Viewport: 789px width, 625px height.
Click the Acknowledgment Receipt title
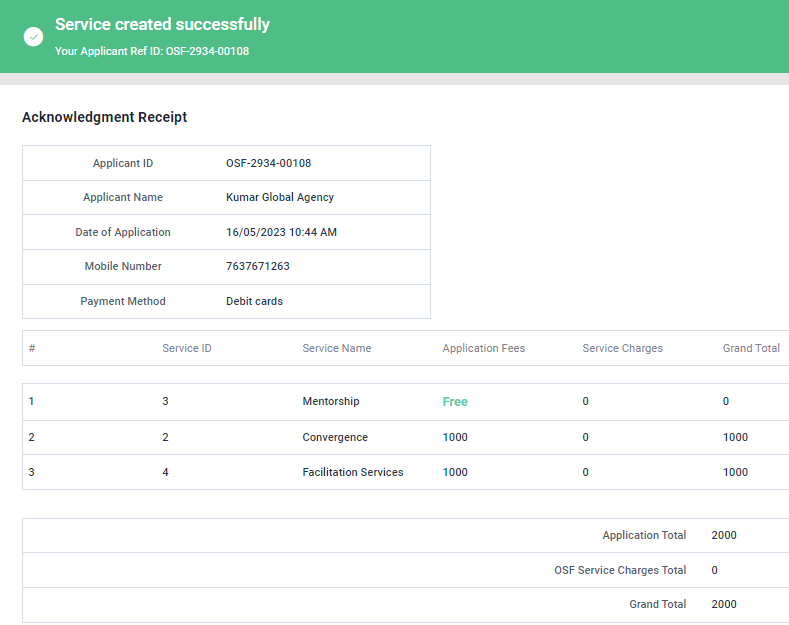coord(105,117)
